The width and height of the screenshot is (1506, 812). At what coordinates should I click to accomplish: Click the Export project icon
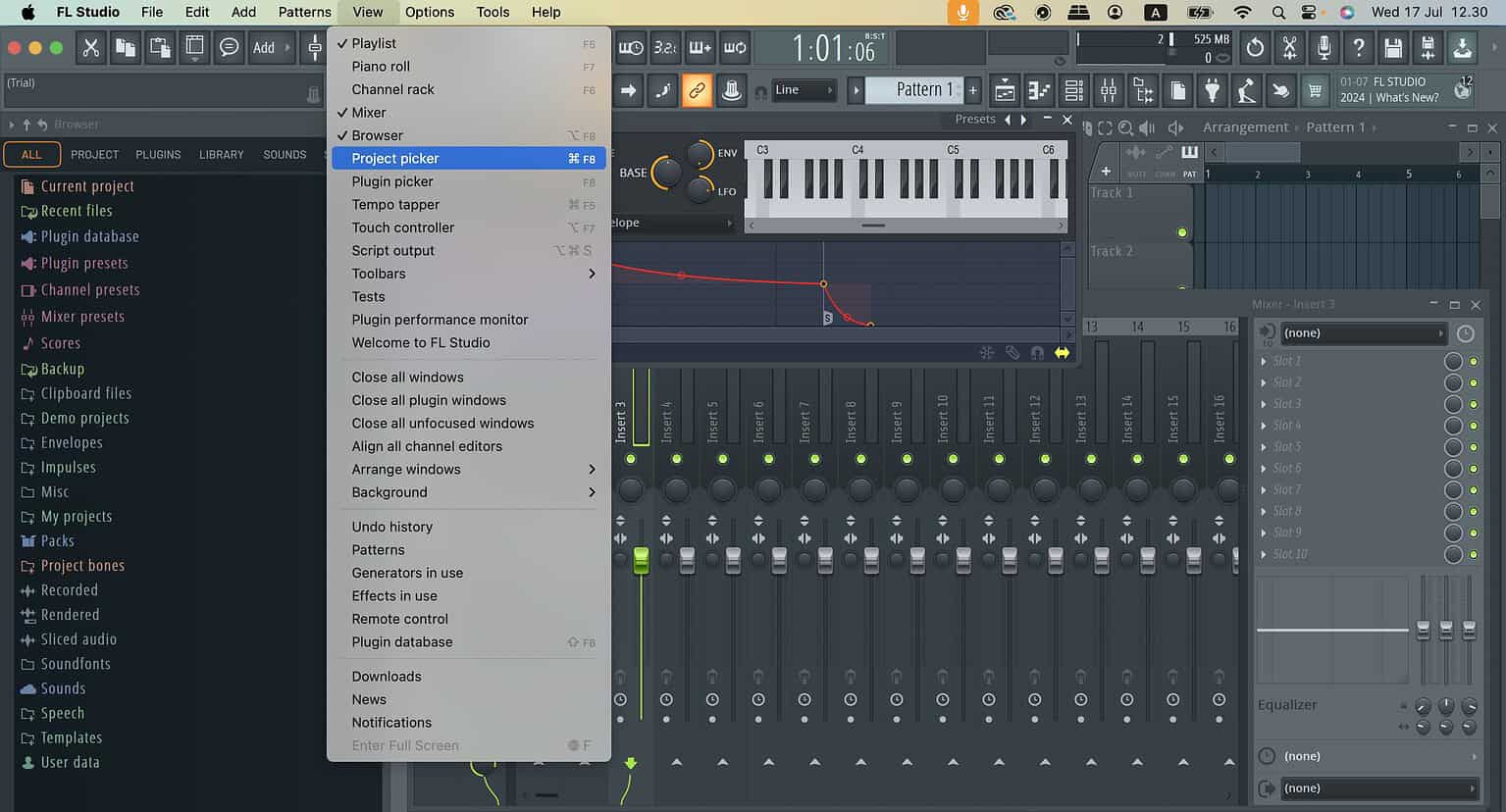pyautogui.click(x=1462, y=47)
